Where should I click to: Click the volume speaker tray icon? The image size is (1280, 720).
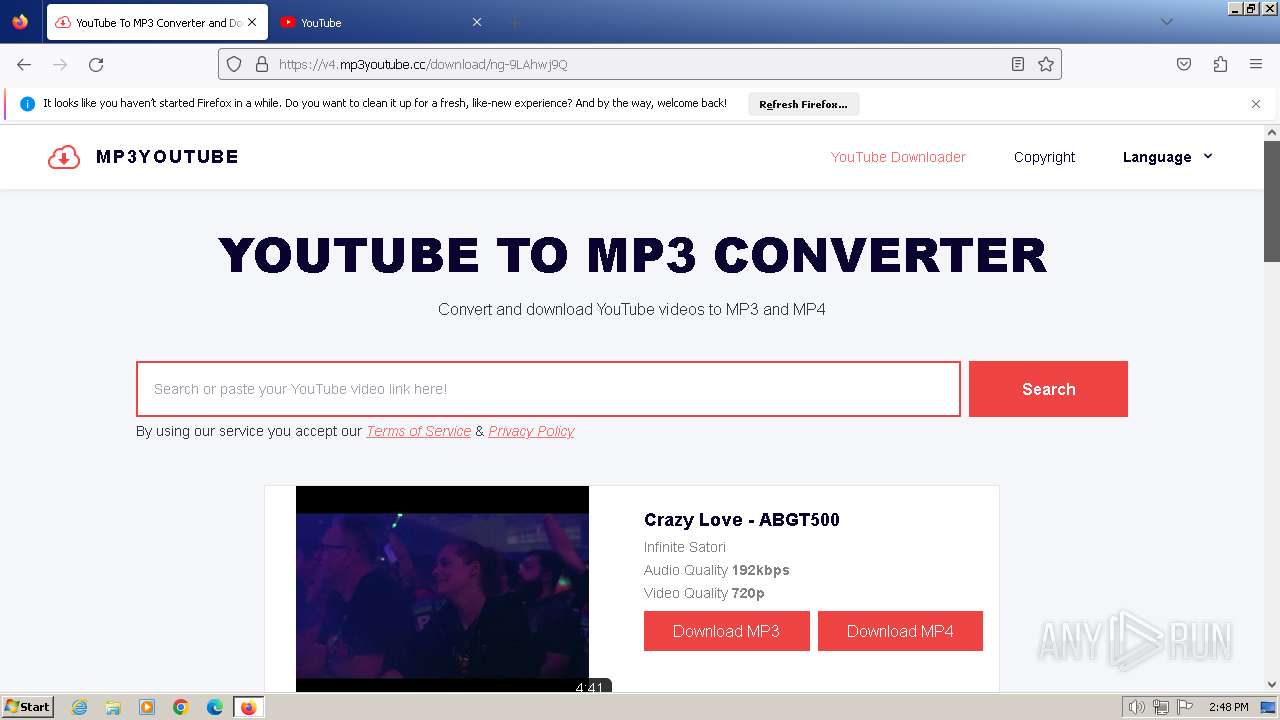1136,707
